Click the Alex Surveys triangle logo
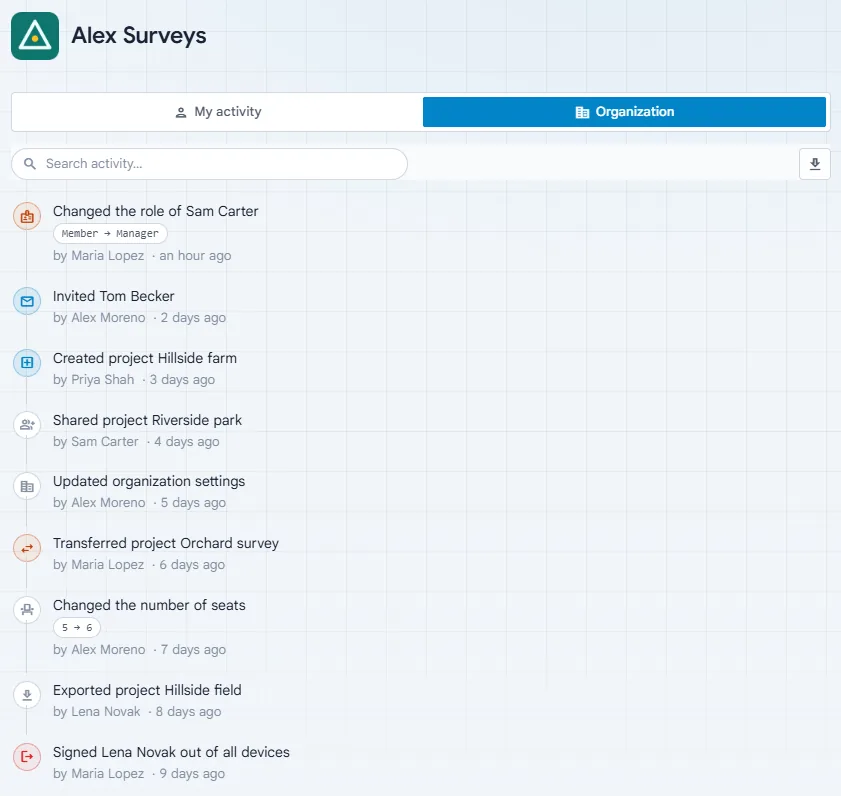 pyautogui.click(x=35, y=36)
